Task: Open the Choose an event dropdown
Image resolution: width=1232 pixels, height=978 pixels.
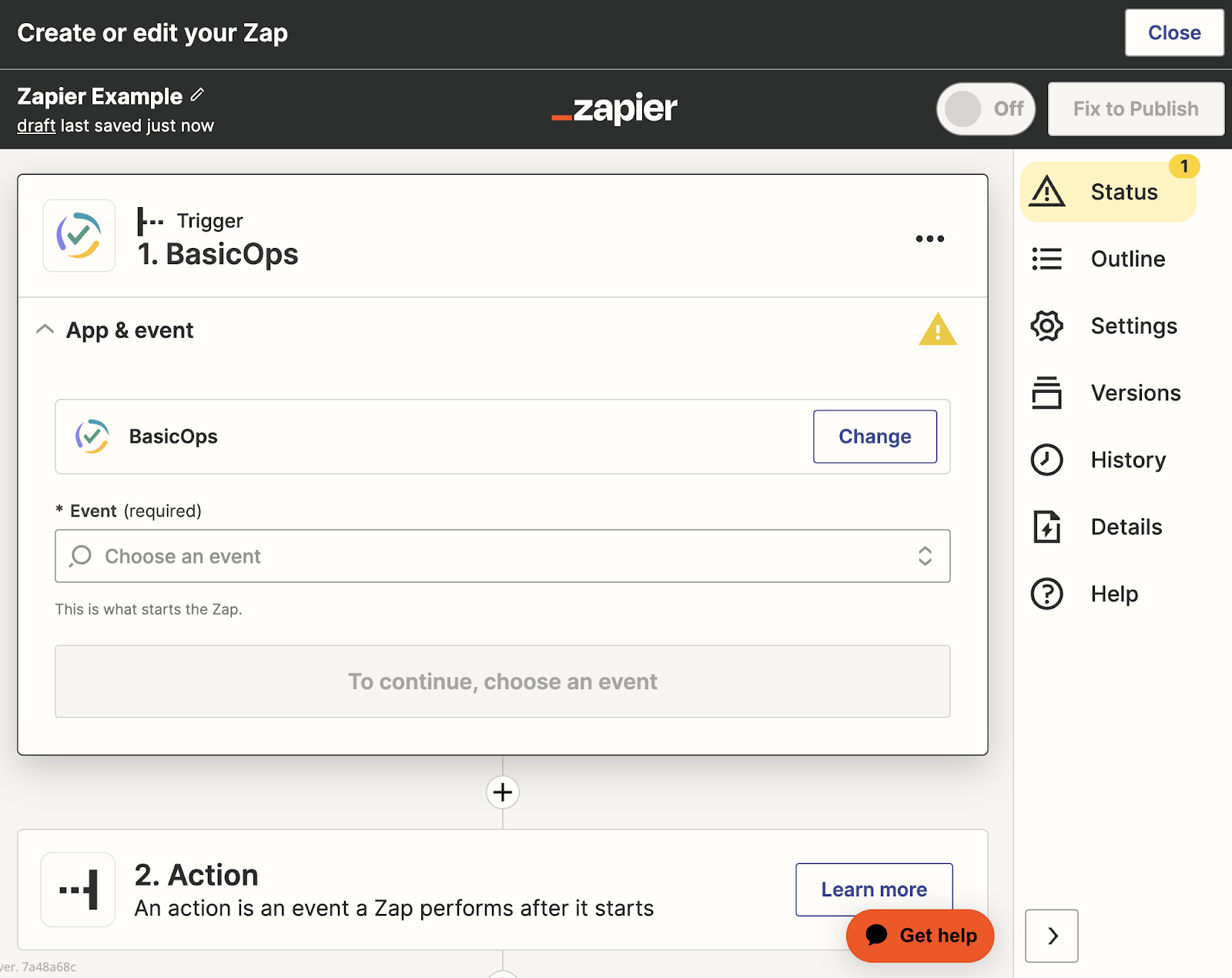Action: pos(503,556)
